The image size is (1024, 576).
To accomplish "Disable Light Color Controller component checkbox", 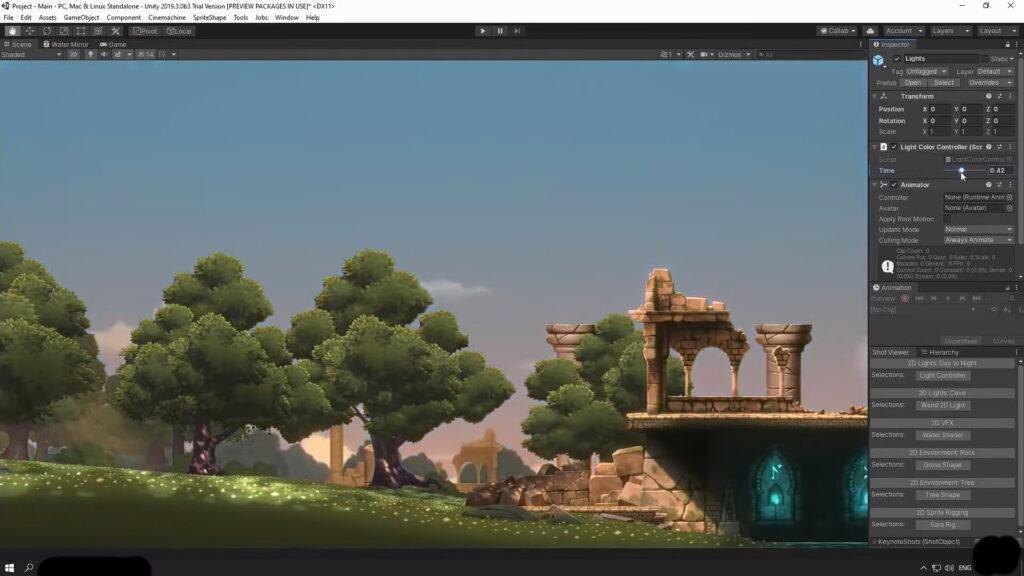I will [894, 147].
